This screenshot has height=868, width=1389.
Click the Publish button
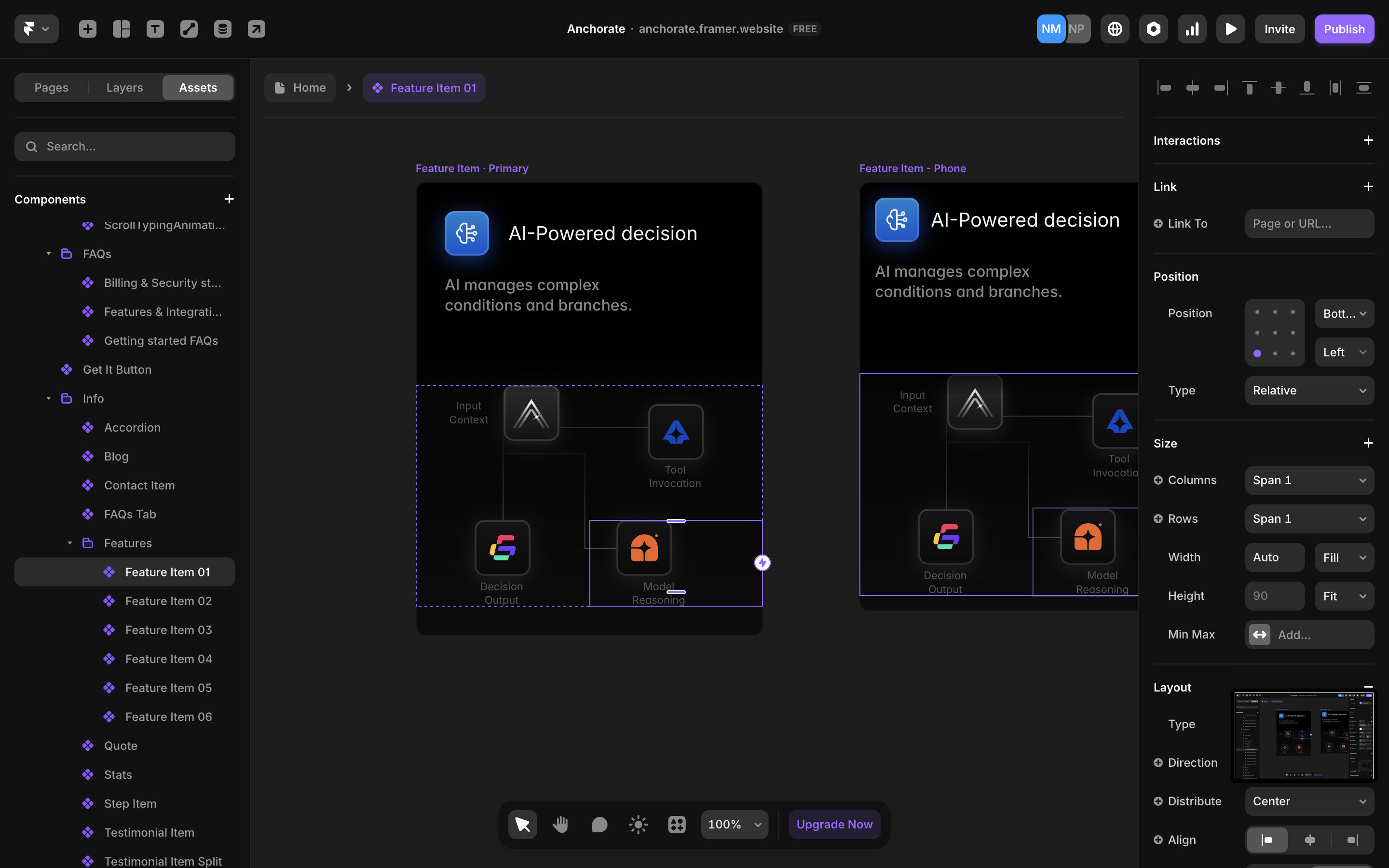[x=1344, y=29]
